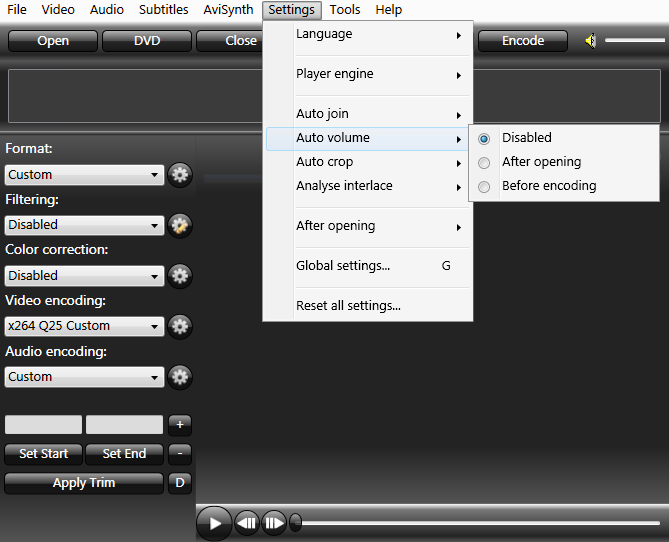Image resolution: width=669 pixels, height=542 pixels.
Task: Click the Apply Trim button
Action: tap(84, 483)
